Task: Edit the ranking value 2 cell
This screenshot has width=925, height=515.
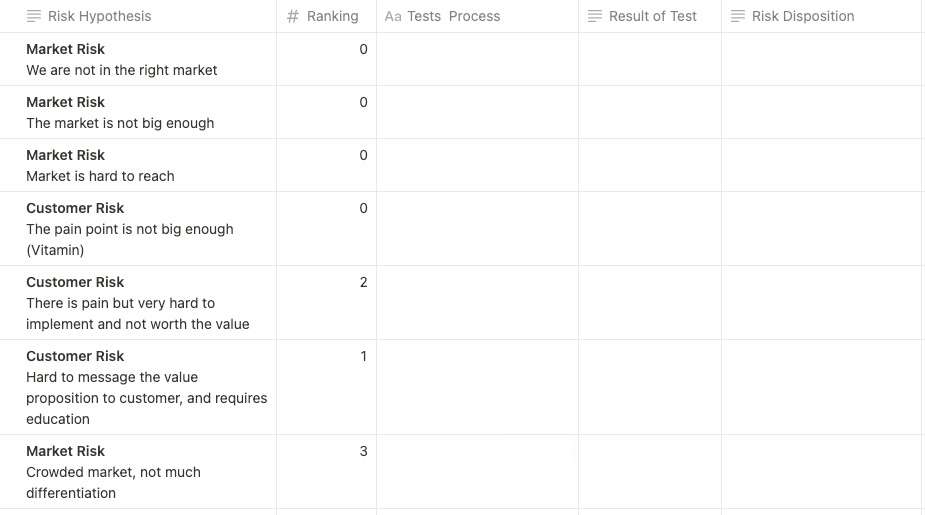Action: pos(326,303)
